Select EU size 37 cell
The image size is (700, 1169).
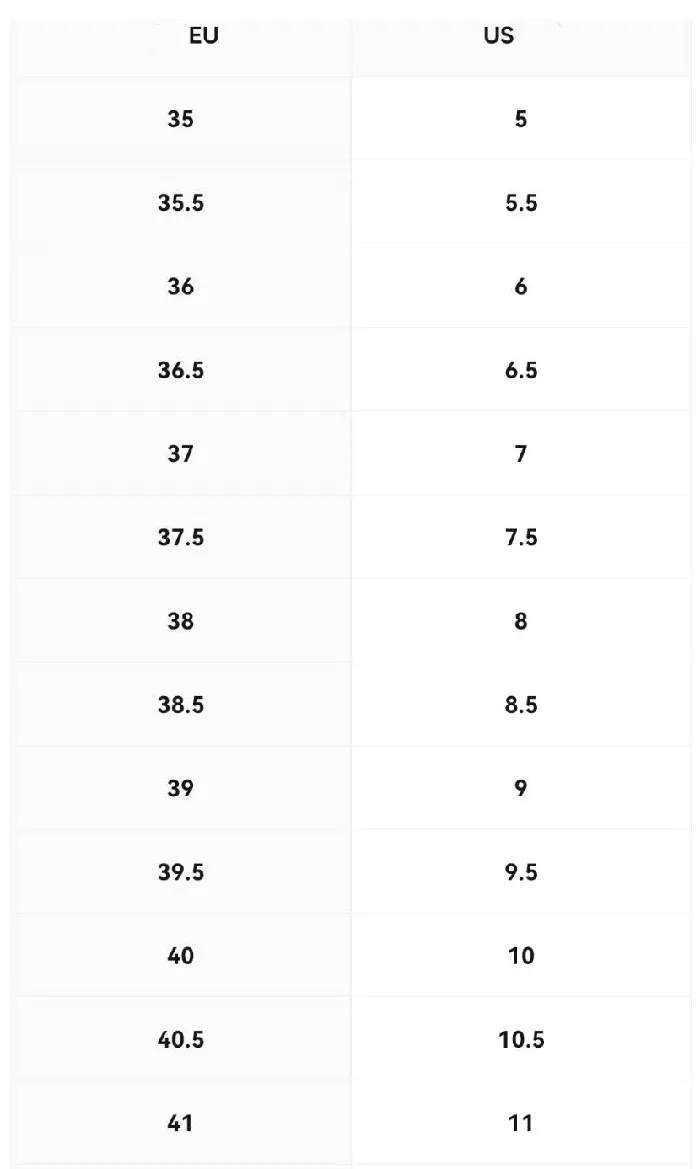coord(180,453)
